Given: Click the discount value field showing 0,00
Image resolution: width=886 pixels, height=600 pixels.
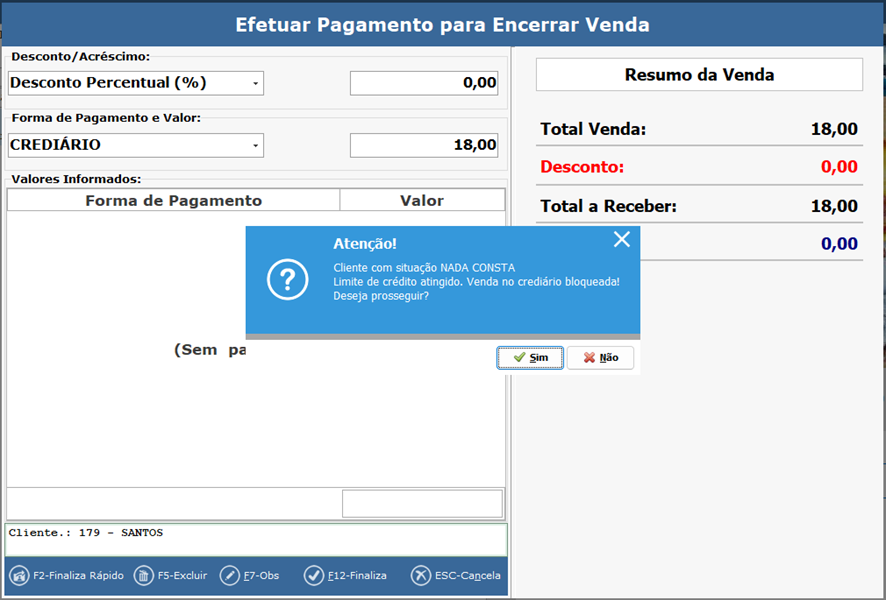Looking at the screenshot, I should tap(424, 83).
